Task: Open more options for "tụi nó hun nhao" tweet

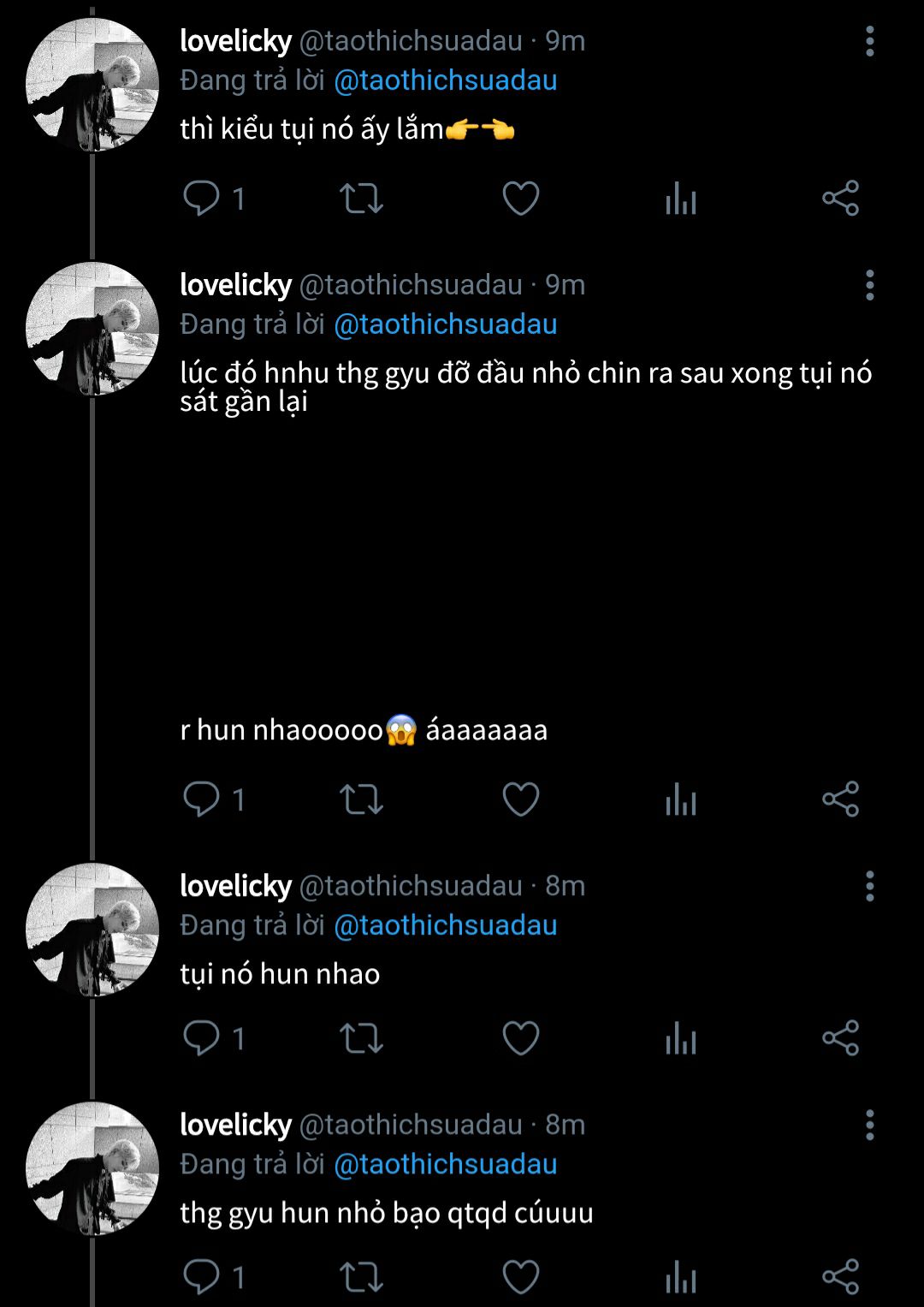Action: point(869,886)
